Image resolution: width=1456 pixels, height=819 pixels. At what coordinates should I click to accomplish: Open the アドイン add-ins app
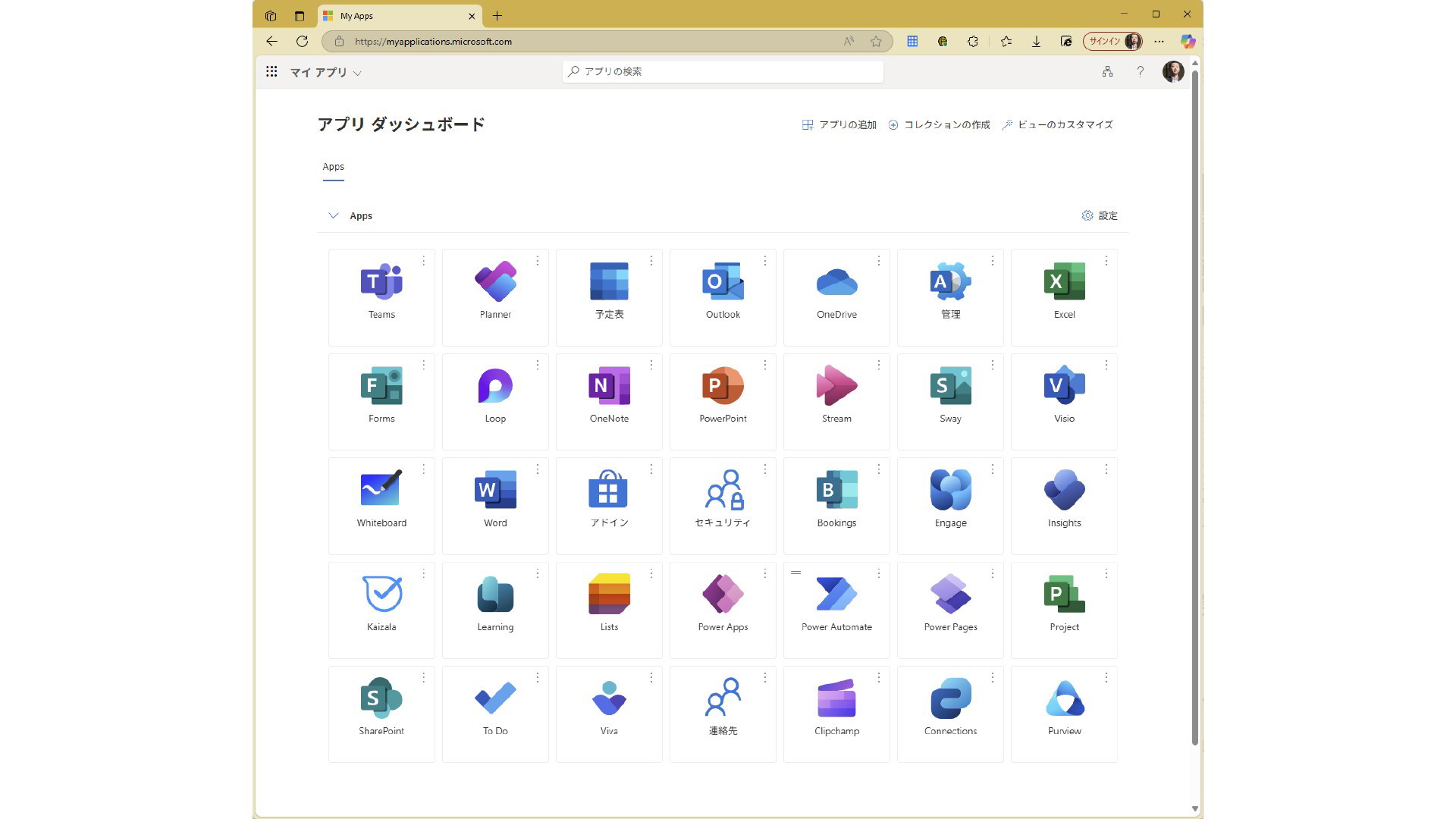(x=609, y=506)
